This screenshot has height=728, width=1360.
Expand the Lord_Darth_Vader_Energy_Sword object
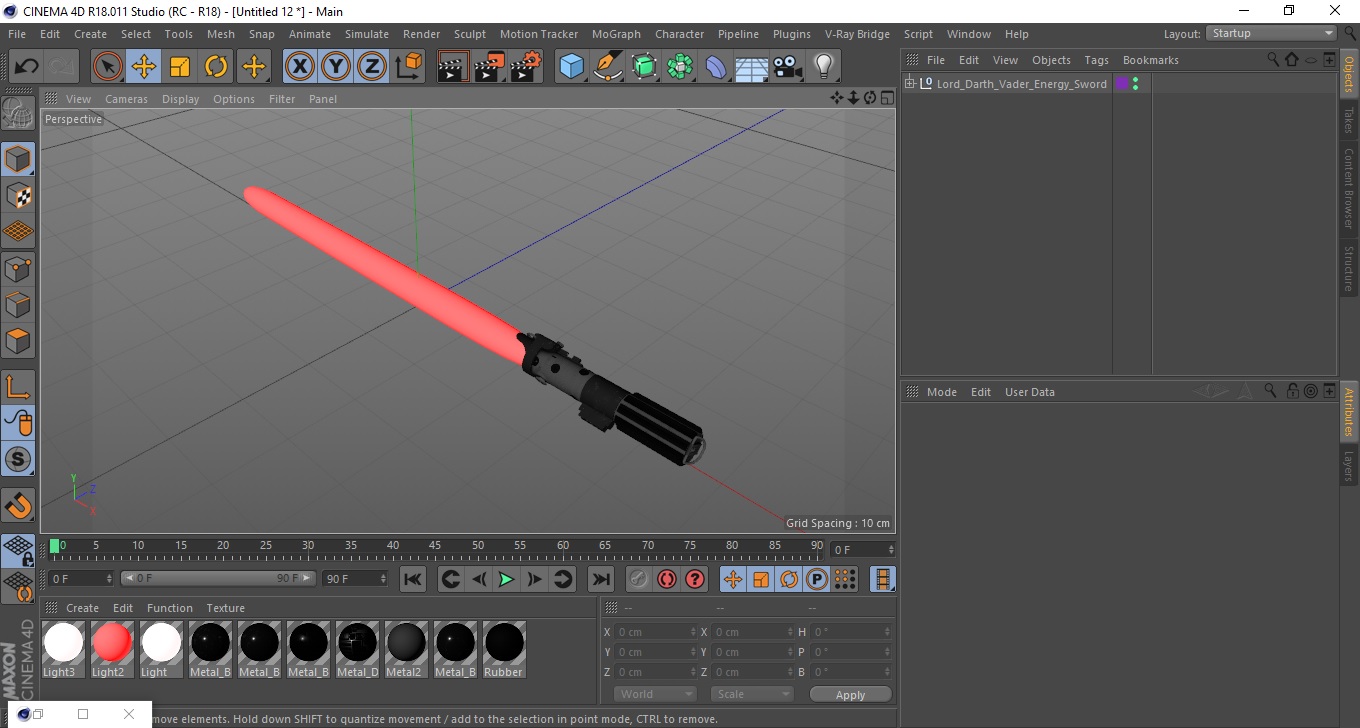pyautogui.click(x=910, y=84)
